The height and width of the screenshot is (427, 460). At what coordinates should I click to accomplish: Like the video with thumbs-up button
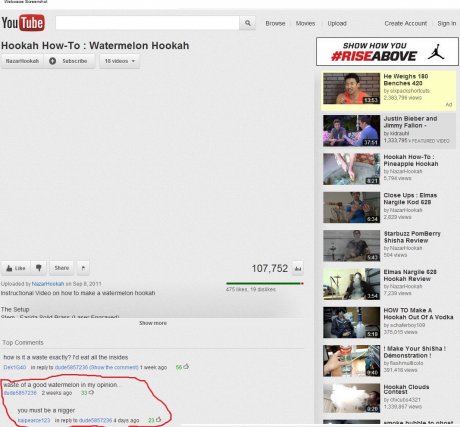click(16, 268)
